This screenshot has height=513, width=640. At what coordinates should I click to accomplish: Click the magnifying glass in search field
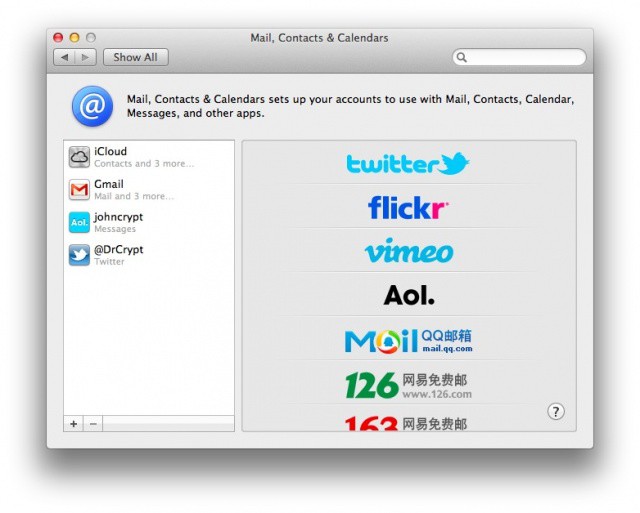pos(462,57)
